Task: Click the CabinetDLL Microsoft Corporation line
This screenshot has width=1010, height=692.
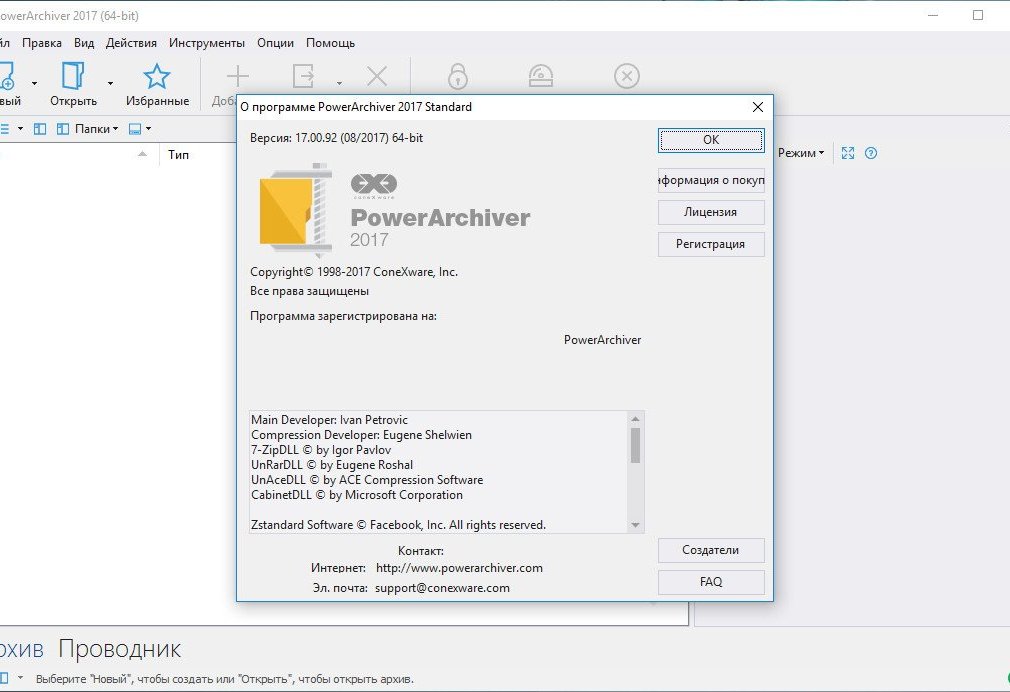Action: [x=357, y=495]
